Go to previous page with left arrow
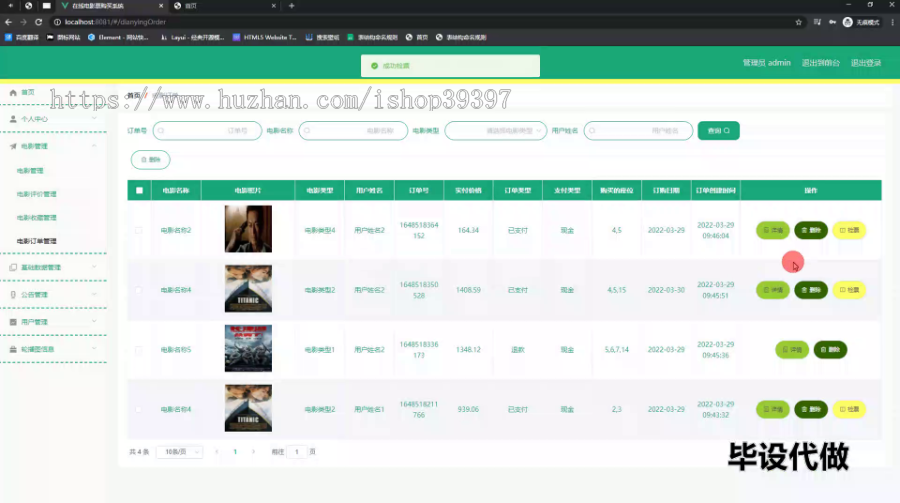Screen dimensions: 900x503 217,452
